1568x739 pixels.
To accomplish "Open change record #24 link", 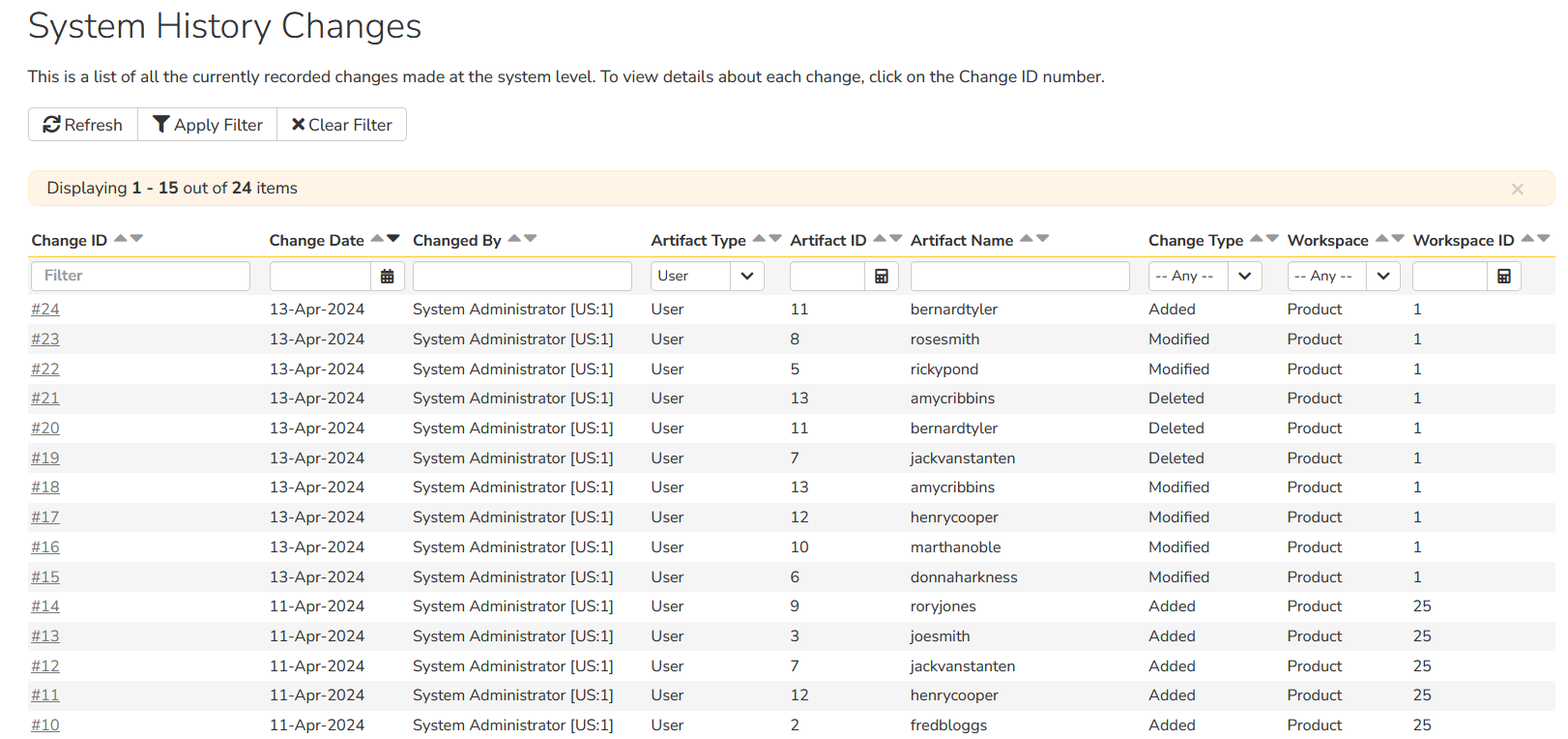I will point(45,310).
